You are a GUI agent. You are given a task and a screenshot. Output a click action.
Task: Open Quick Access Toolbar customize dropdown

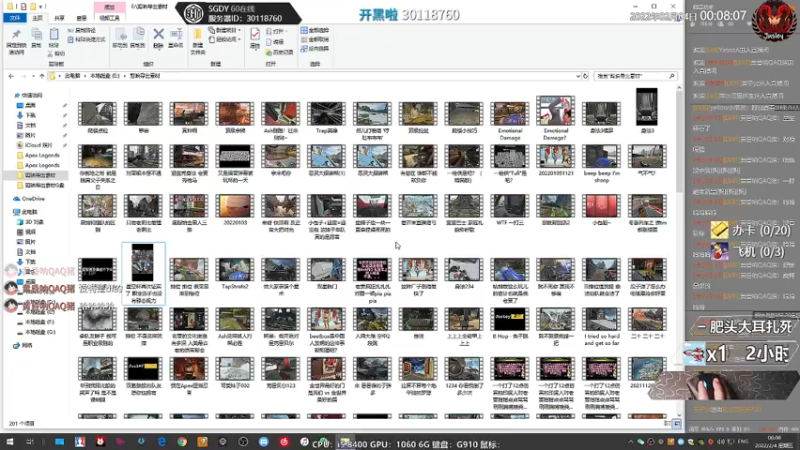point(42,7)
